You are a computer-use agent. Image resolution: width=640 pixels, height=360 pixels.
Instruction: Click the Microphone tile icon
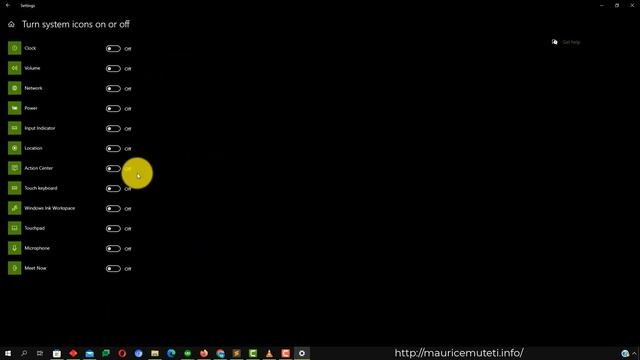point(14,248)
